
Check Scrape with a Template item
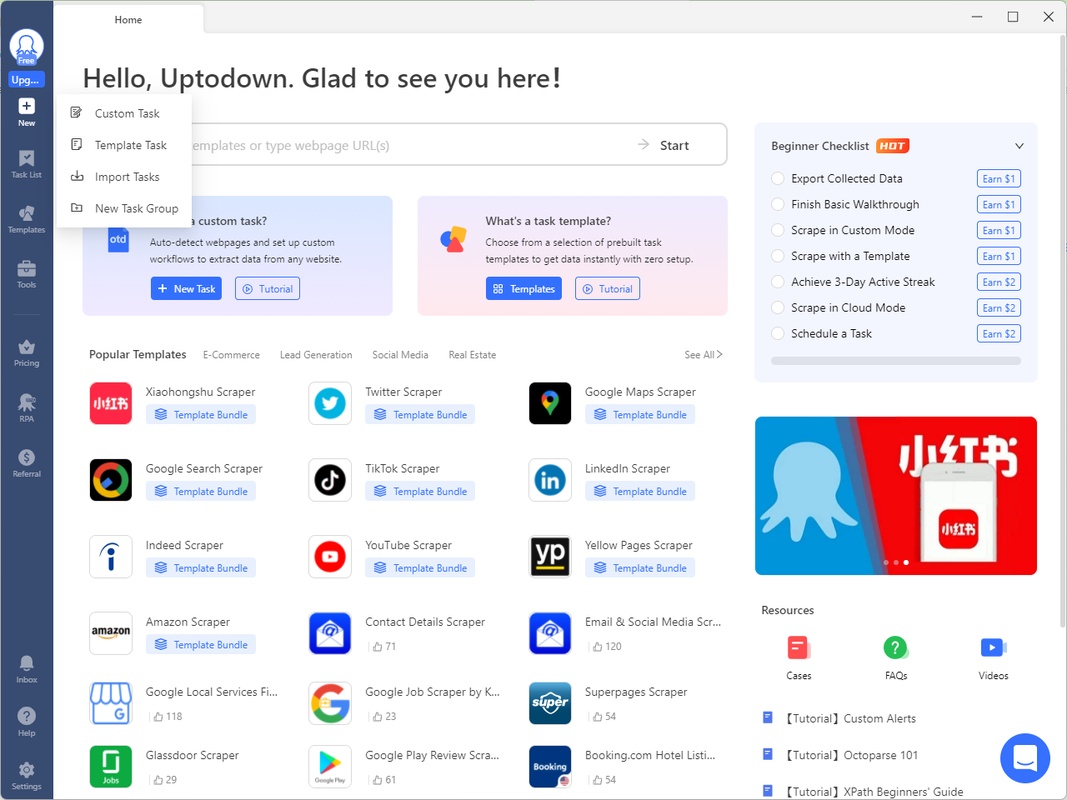click(x=778, y=256)
